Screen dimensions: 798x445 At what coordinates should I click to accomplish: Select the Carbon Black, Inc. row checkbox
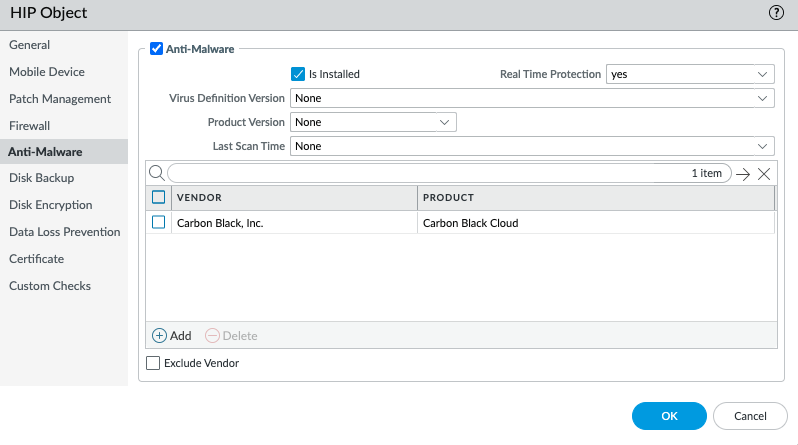click(x=158, y=223)
